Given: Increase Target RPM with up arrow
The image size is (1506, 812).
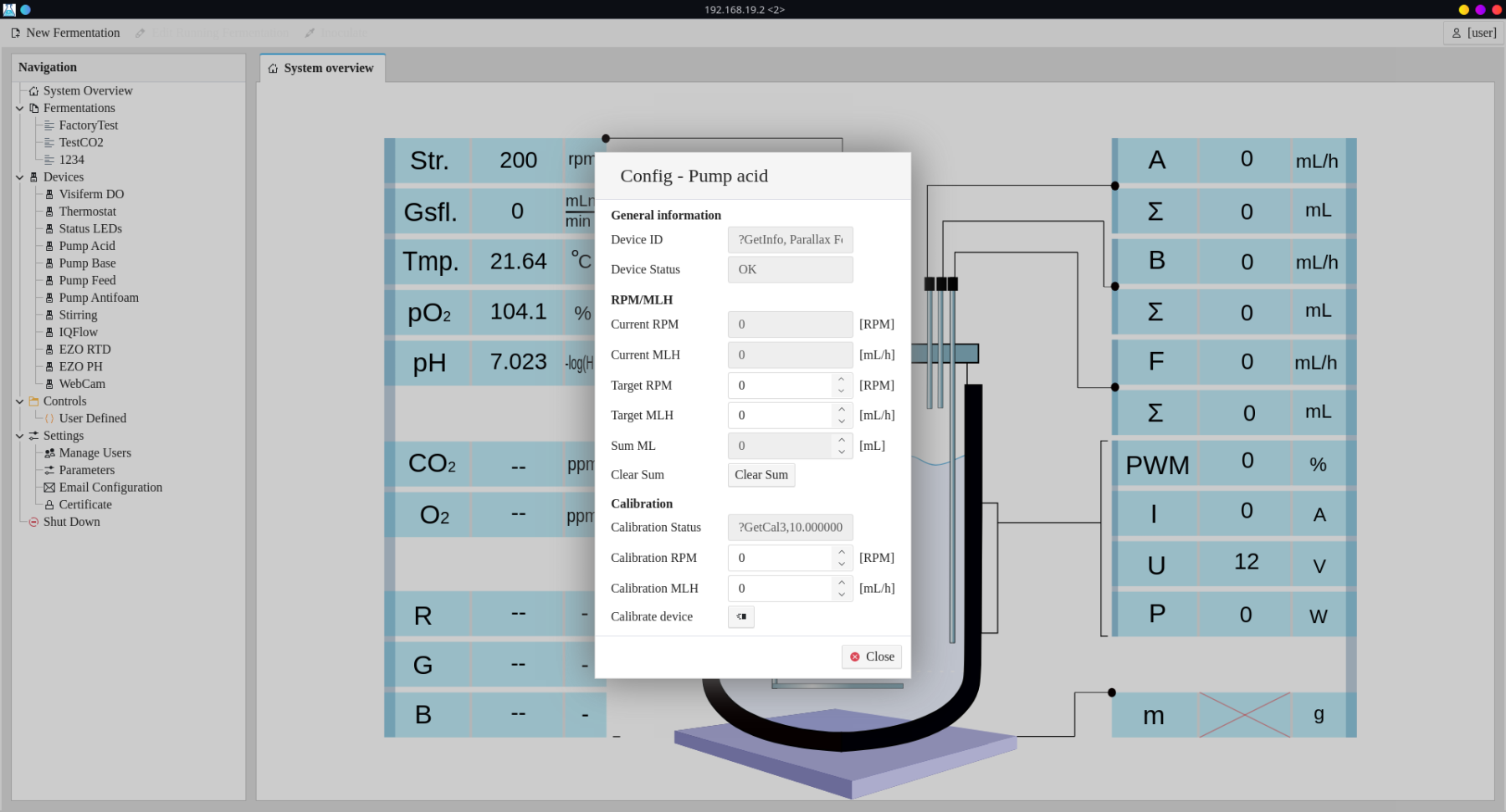Looking at the screenshot, I should coord(842,380).
